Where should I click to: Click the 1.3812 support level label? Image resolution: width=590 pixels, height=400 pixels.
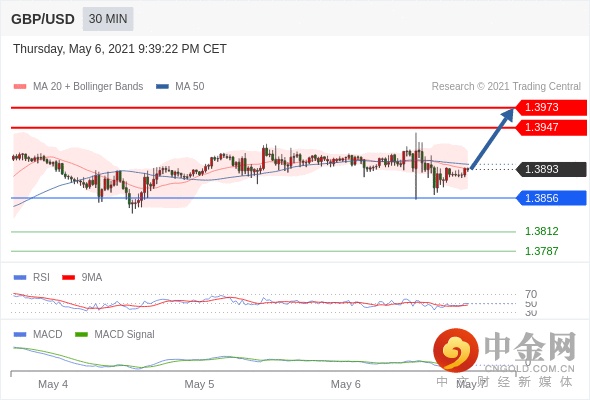pos(541,231)
